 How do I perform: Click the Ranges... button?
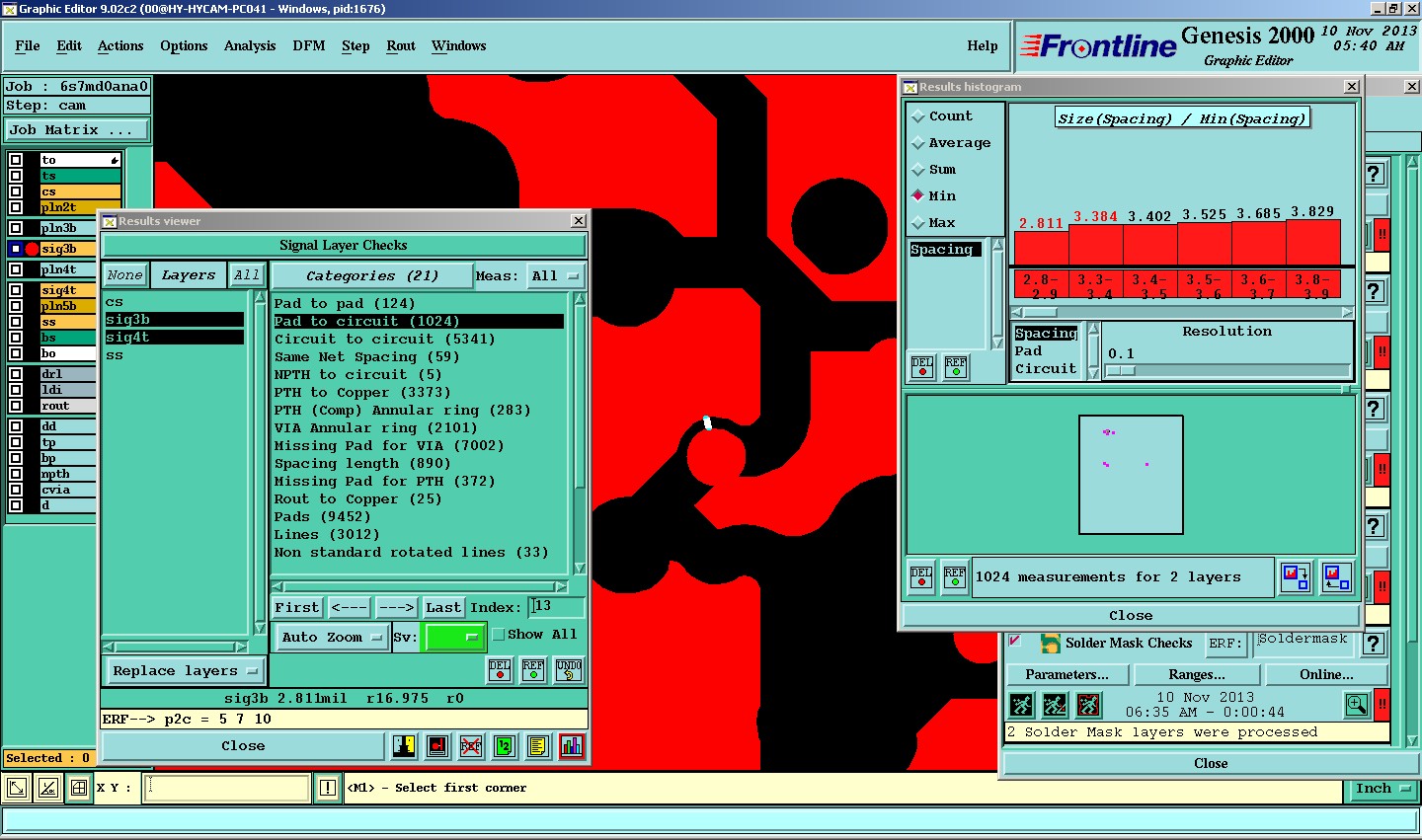[x=1197, y=674]
